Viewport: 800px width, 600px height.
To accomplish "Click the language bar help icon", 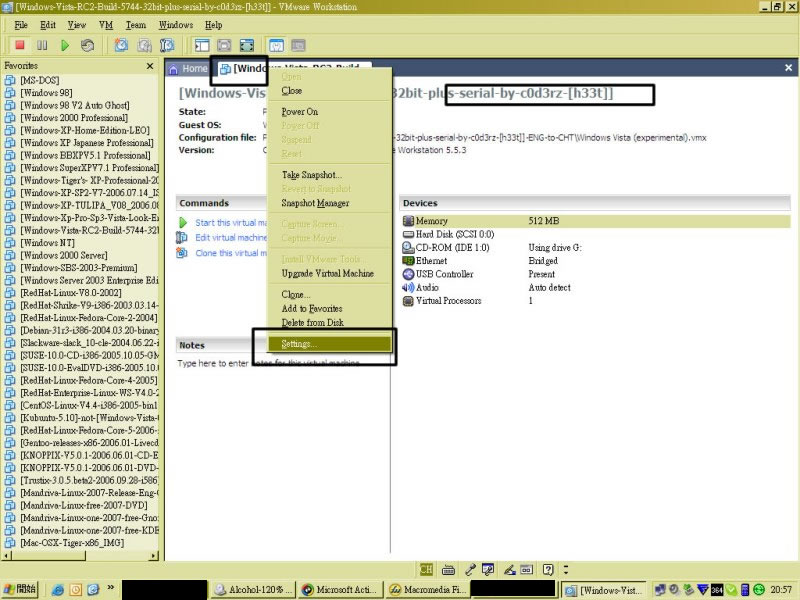I will click(548, 569).
